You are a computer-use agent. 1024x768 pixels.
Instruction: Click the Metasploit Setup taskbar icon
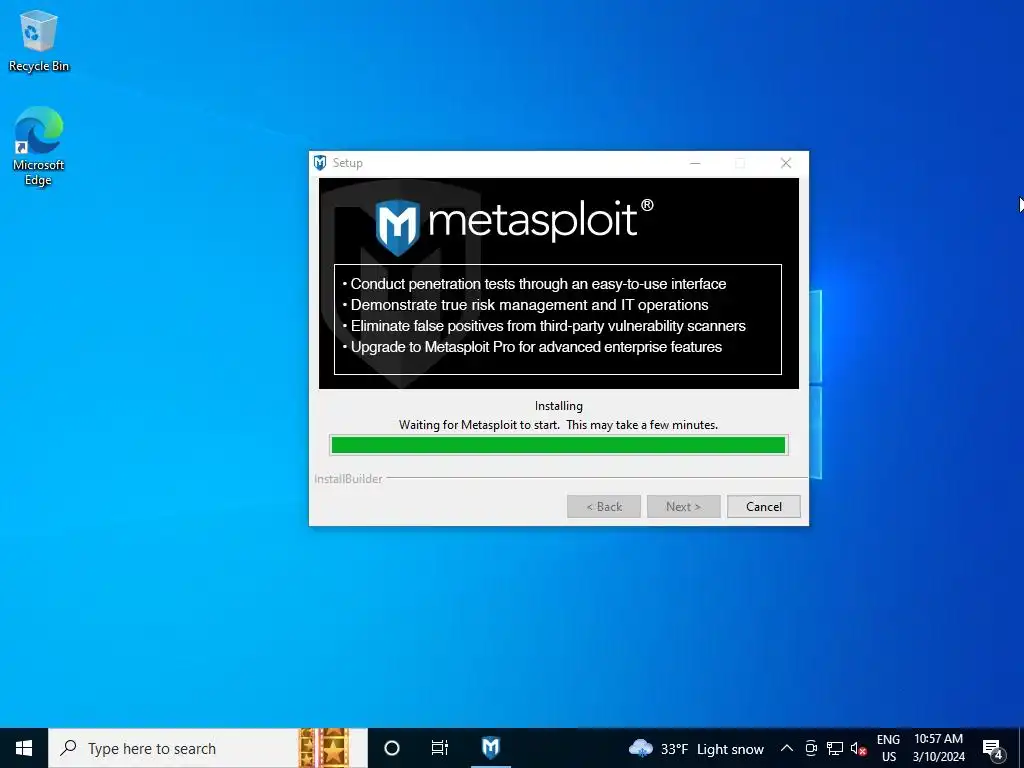(490, 748)
